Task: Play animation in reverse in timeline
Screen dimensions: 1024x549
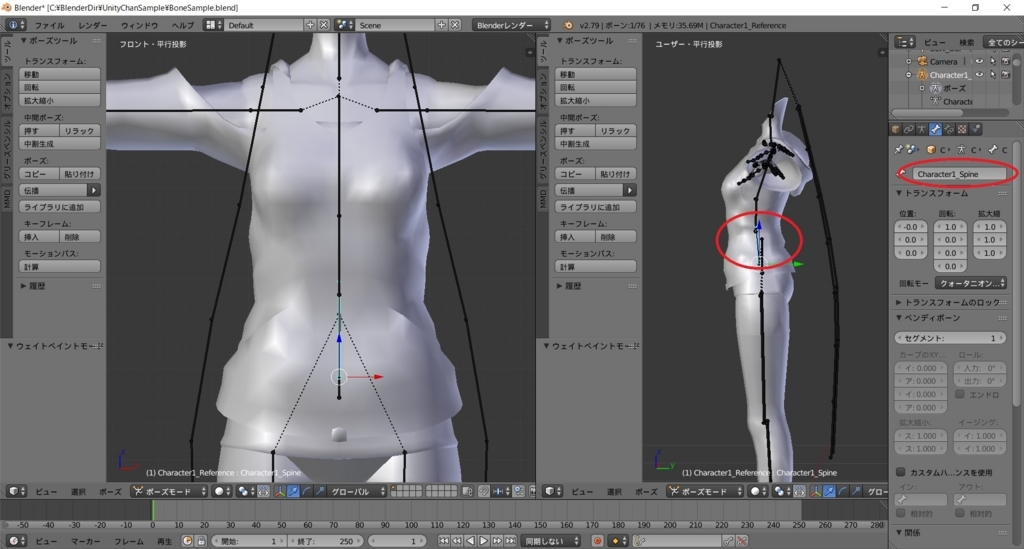Action: [470, 541]
